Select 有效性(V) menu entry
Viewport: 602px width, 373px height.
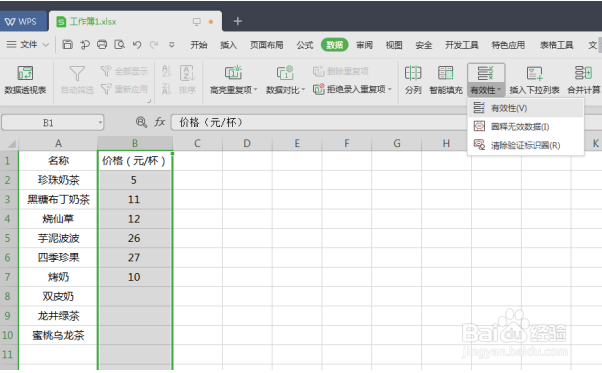[525, 108]
